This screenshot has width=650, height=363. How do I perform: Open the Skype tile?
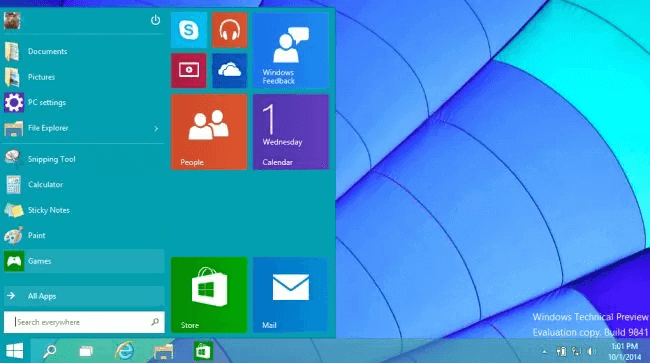(189, 30)
